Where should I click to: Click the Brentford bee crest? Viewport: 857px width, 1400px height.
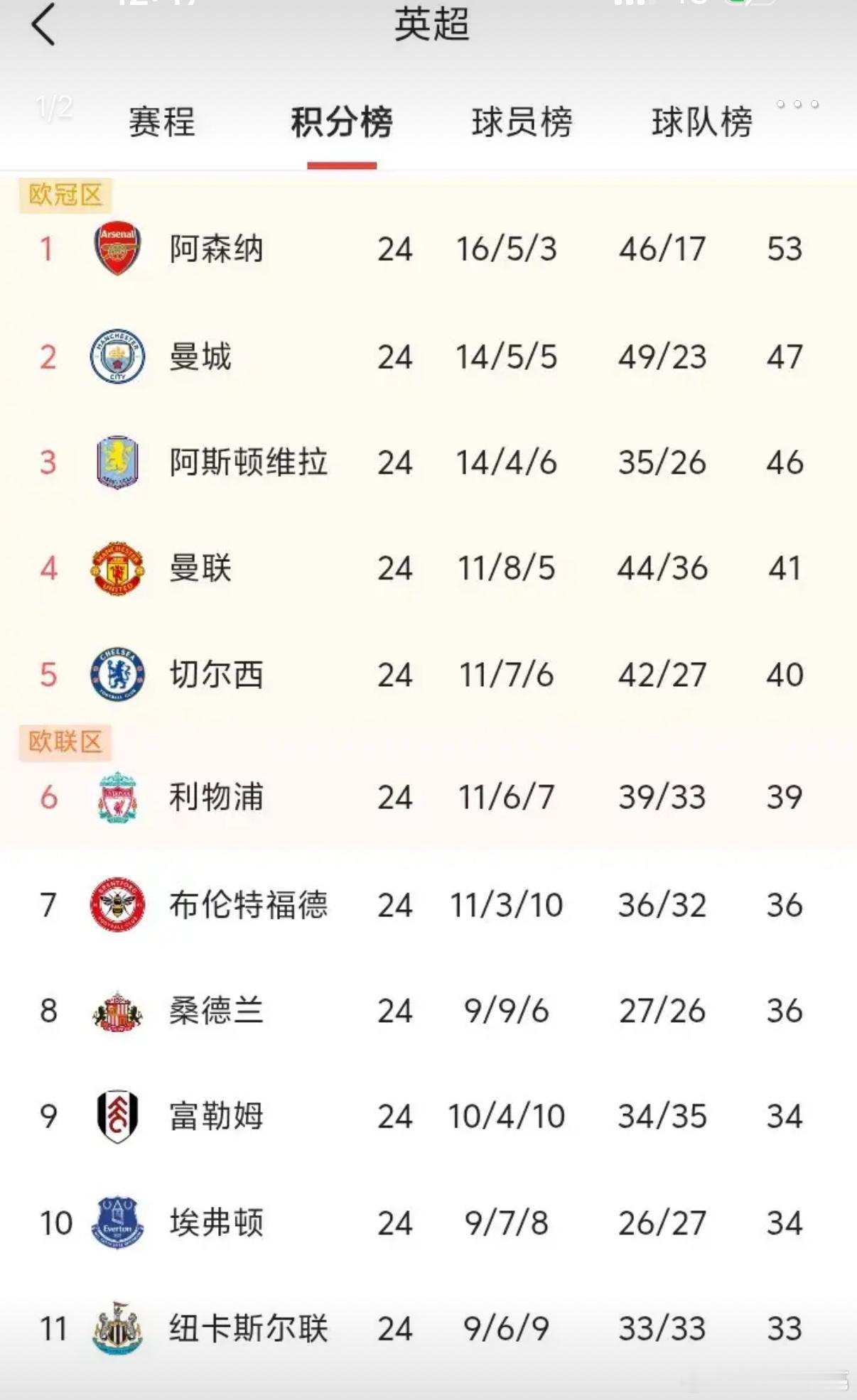(x=118, y=904)
